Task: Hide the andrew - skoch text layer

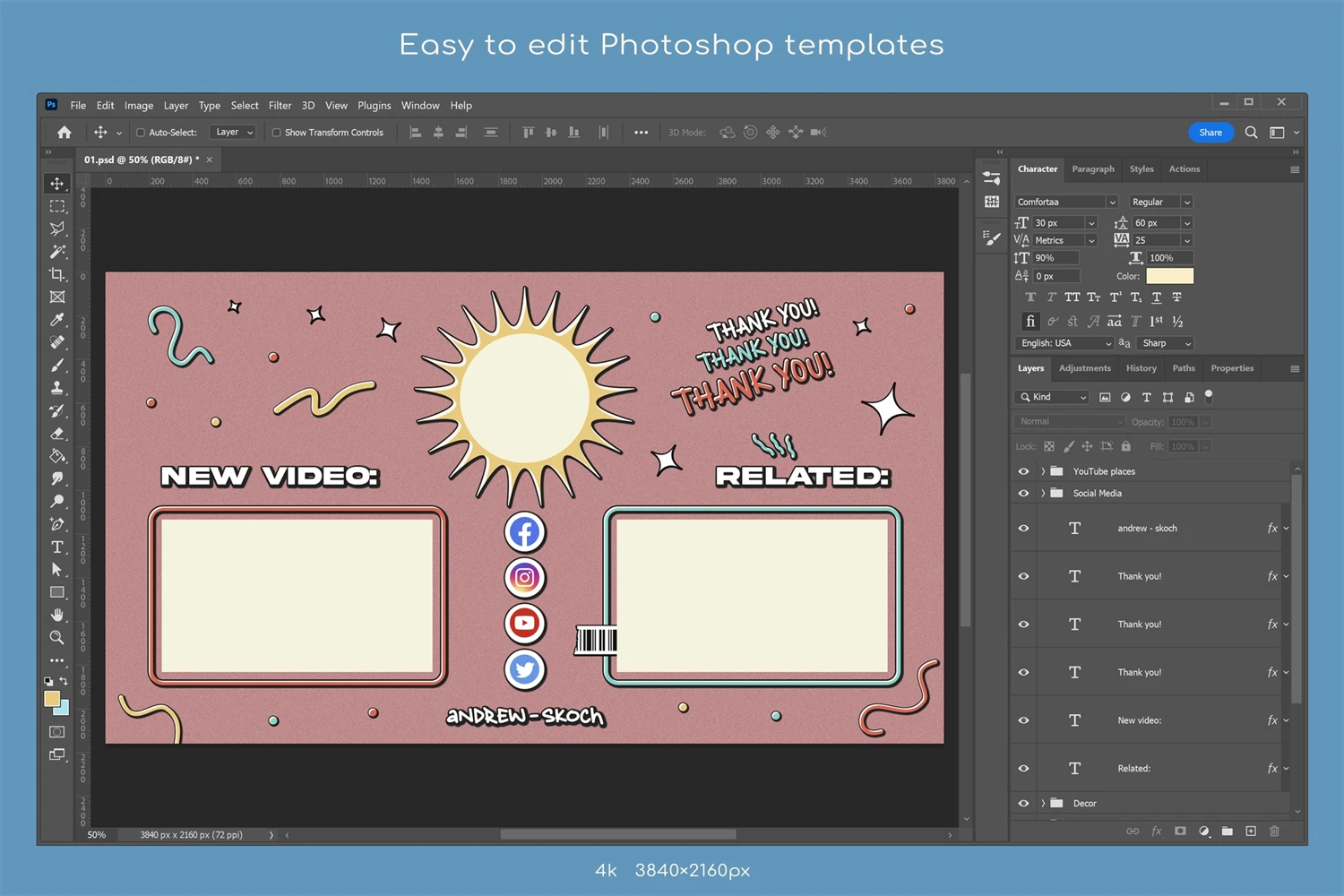Action: pos(1023,529)
